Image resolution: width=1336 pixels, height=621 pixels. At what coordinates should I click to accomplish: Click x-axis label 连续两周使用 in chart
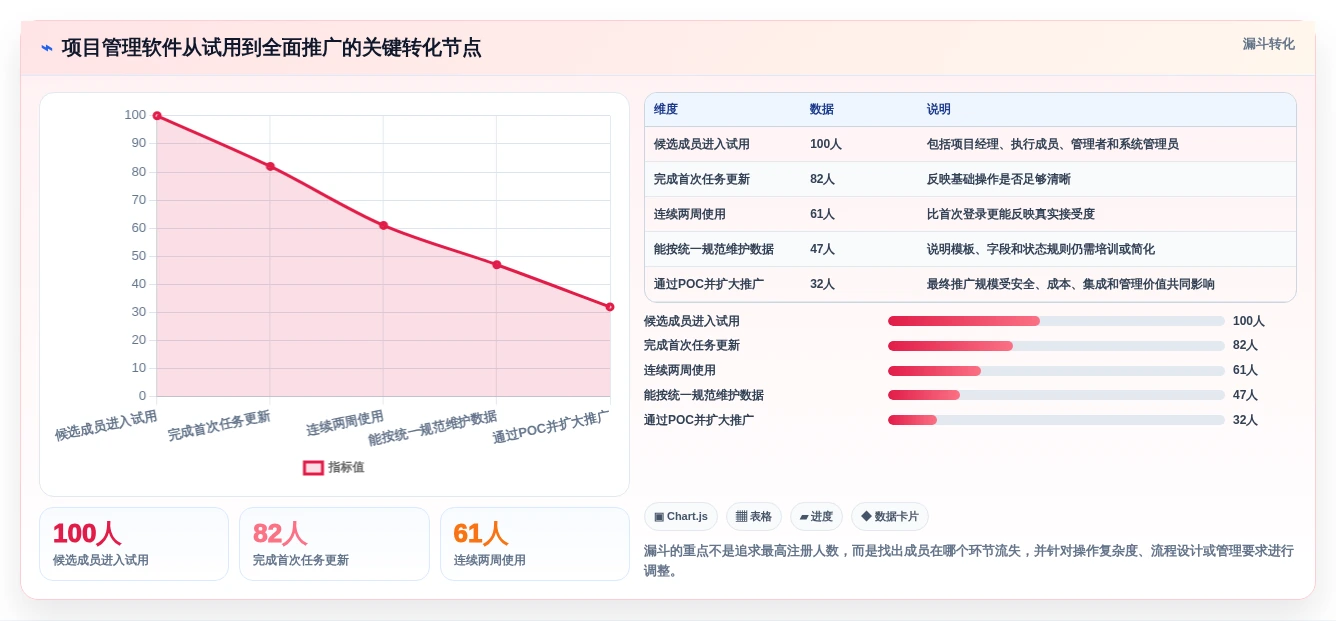point(345,423)
